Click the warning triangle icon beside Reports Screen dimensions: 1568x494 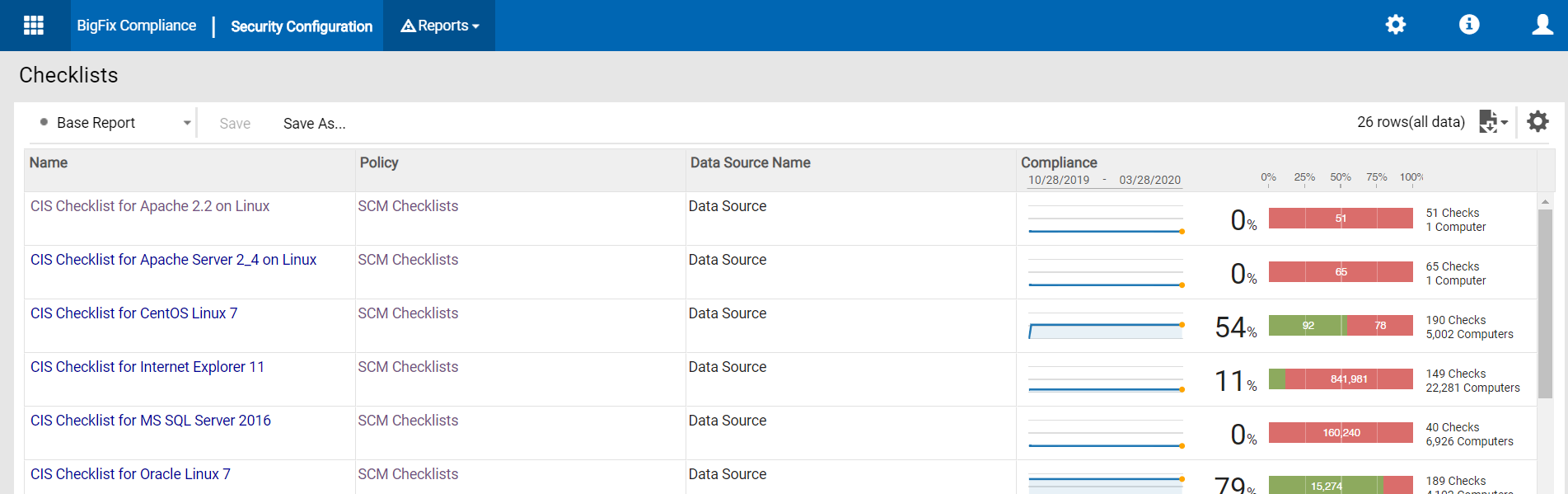coord(408,26)
